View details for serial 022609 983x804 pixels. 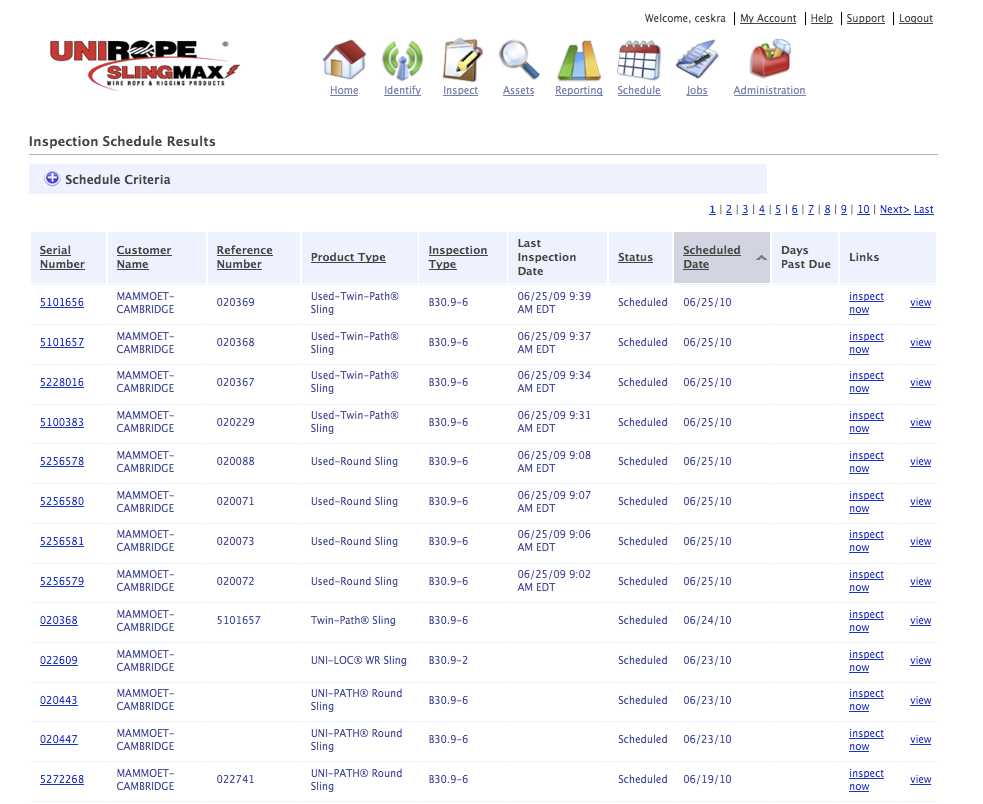(x=920, y=661)
